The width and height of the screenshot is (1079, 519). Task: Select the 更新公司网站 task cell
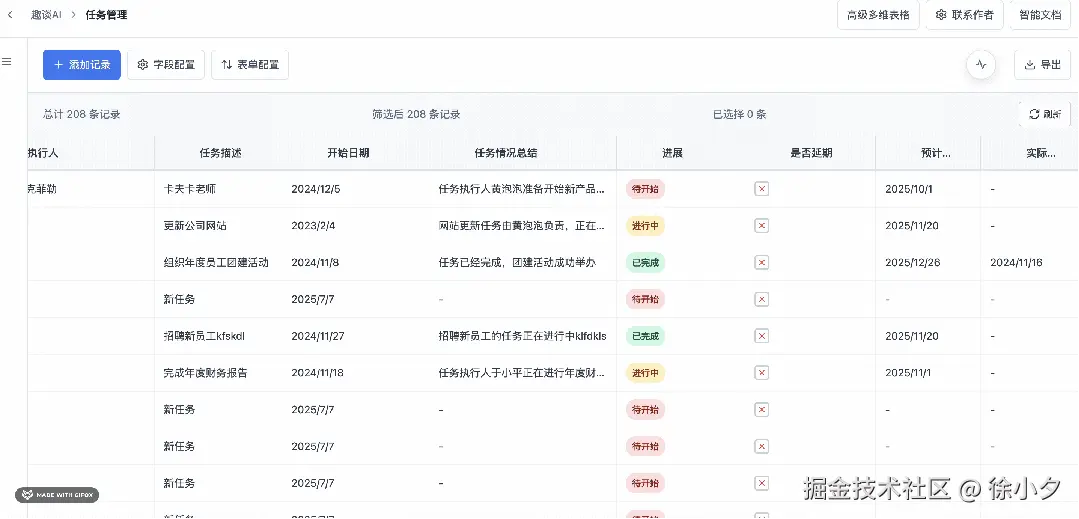(195, 226)
